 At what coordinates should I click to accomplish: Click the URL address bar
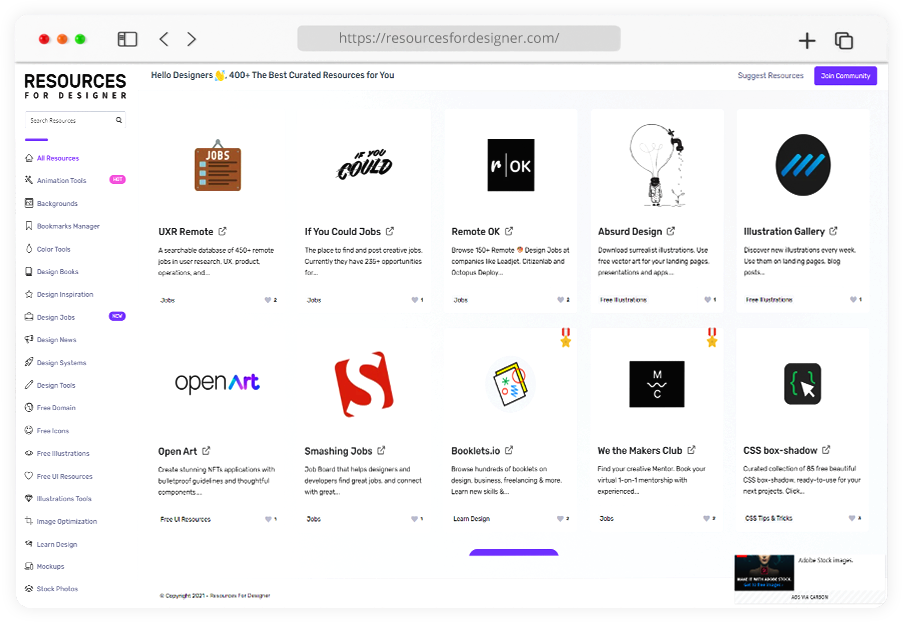[x=459, y=38]
